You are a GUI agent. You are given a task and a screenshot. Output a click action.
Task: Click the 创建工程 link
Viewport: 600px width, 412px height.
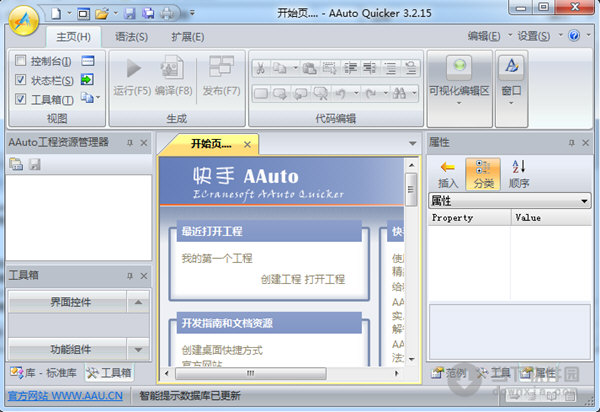(x=281, y=279)
